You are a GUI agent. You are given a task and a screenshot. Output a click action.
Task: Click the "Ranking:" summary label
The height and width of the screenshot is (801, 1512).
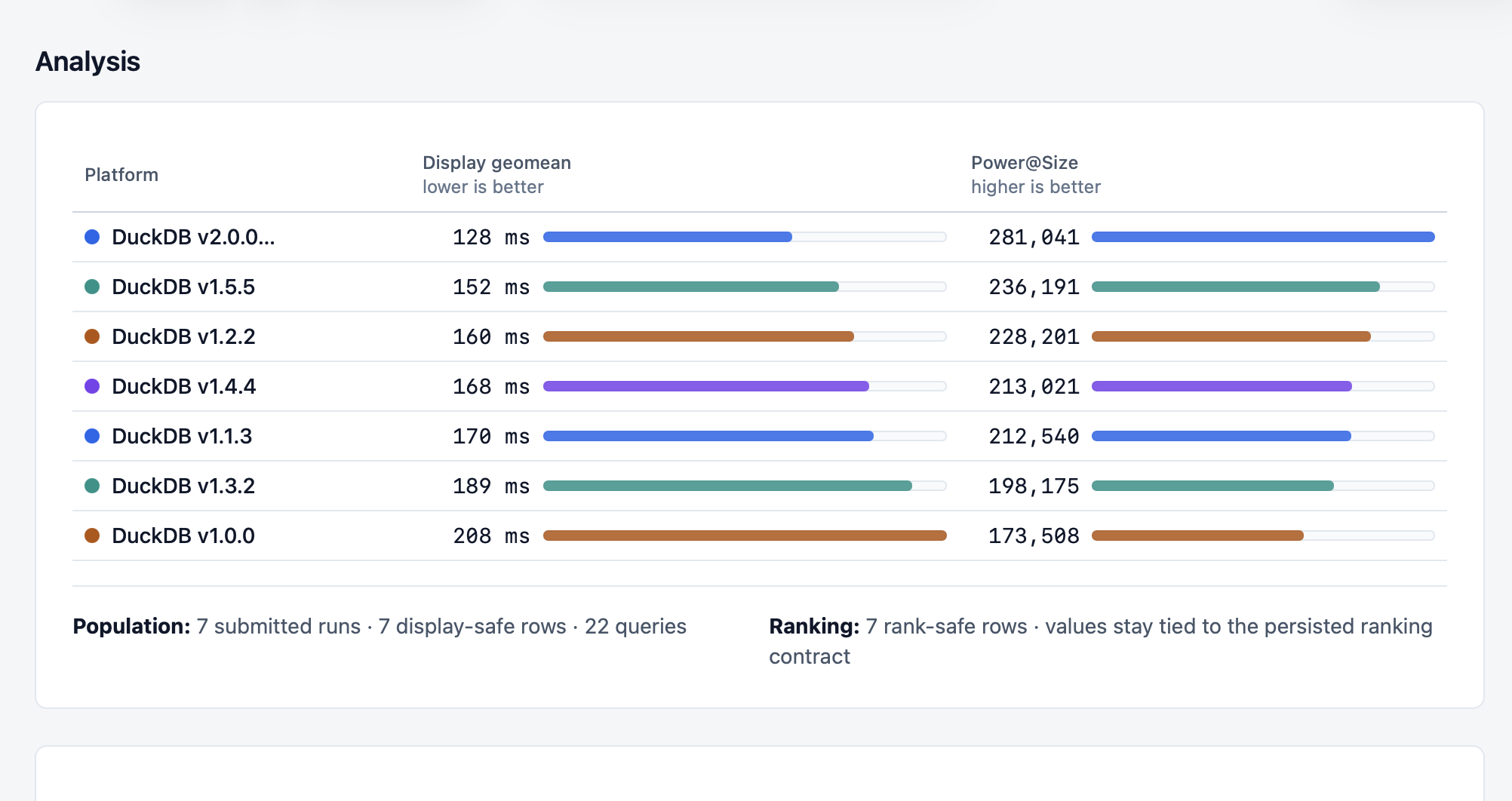pyautogui.click(x=814, y=626)
